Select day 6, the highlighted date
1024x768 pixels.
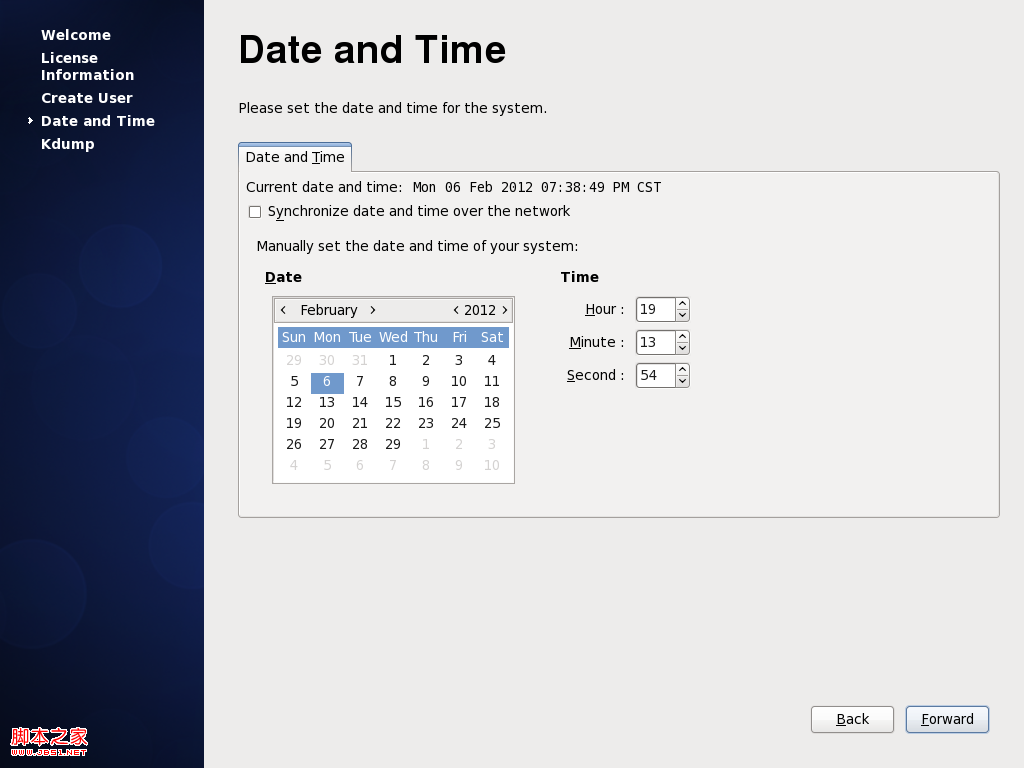click(x=327, y=381)
